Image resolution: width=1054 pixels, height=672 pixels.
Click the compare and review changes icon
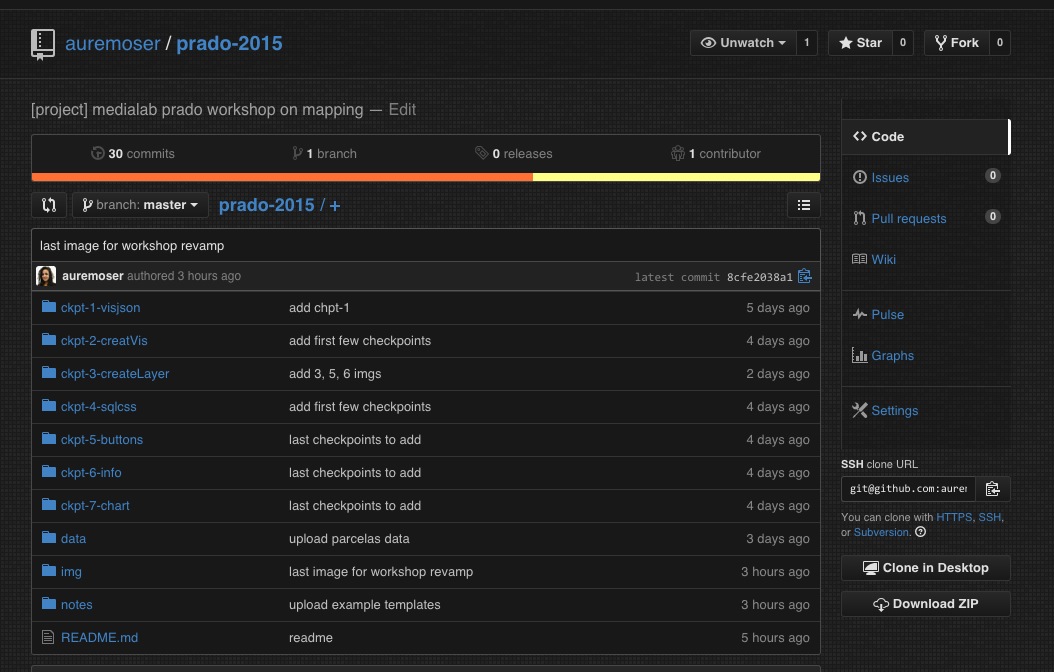tap(49, 205)
